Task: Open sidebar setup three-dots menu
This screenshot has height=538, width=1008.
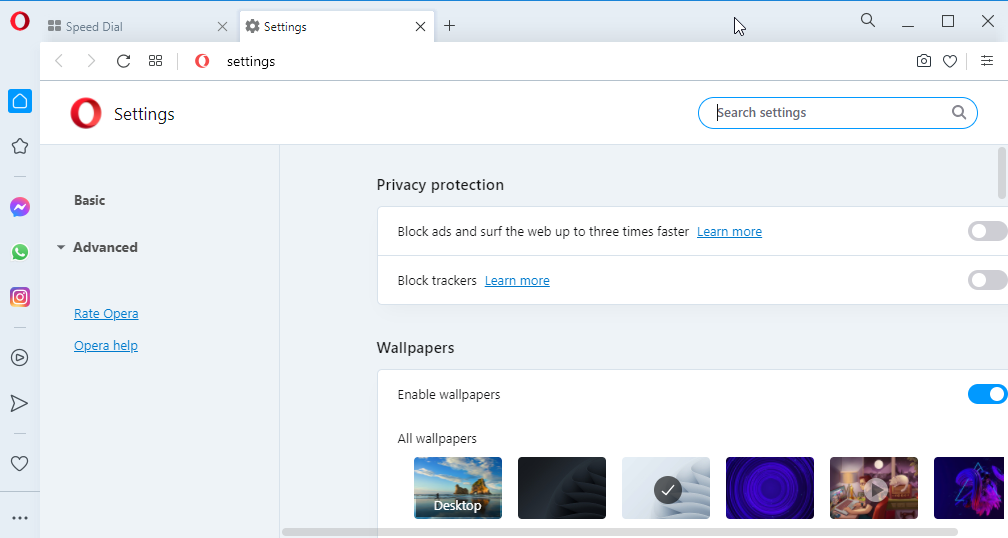Action: (20, 517)
